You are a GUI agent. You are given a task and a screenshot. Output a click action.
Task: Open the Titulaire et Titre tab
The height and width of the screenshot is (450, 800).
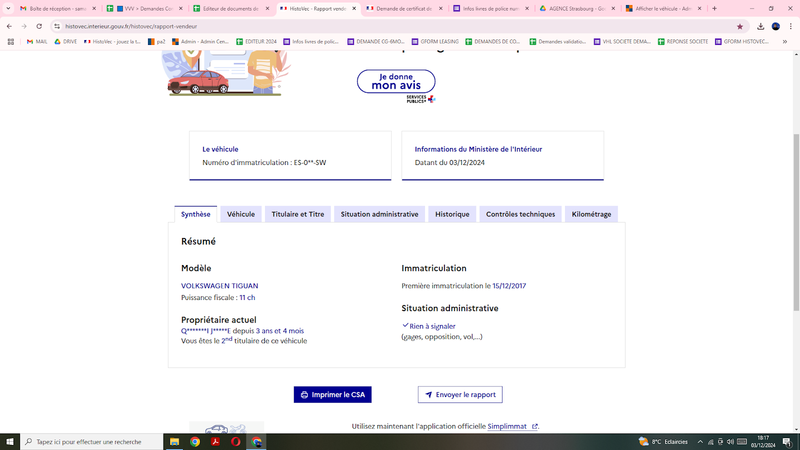[x=297, y=214]
